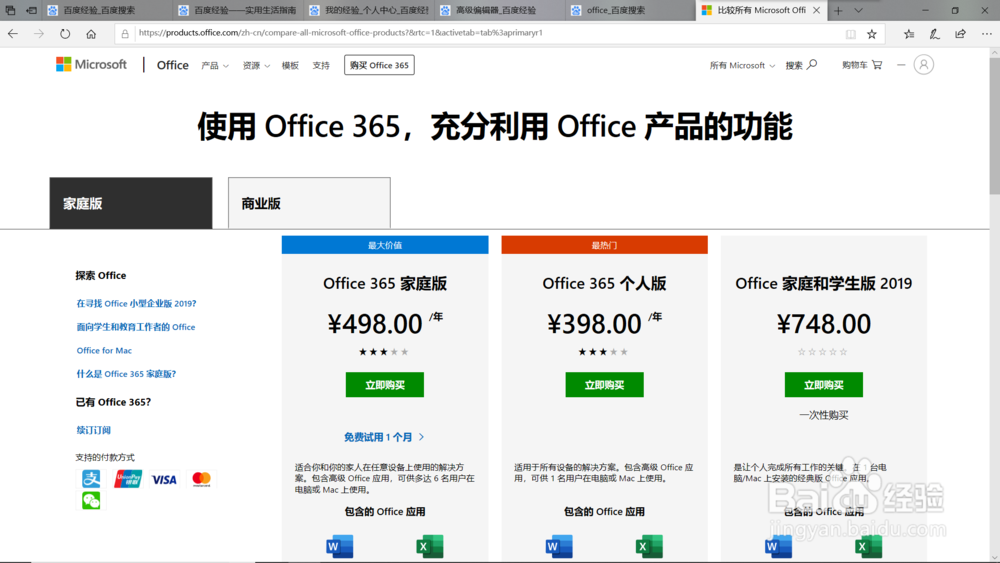Click the user account sign-in icon
Screen dimensions: 1000x563
pyautogui.click(x=923, y=64)
